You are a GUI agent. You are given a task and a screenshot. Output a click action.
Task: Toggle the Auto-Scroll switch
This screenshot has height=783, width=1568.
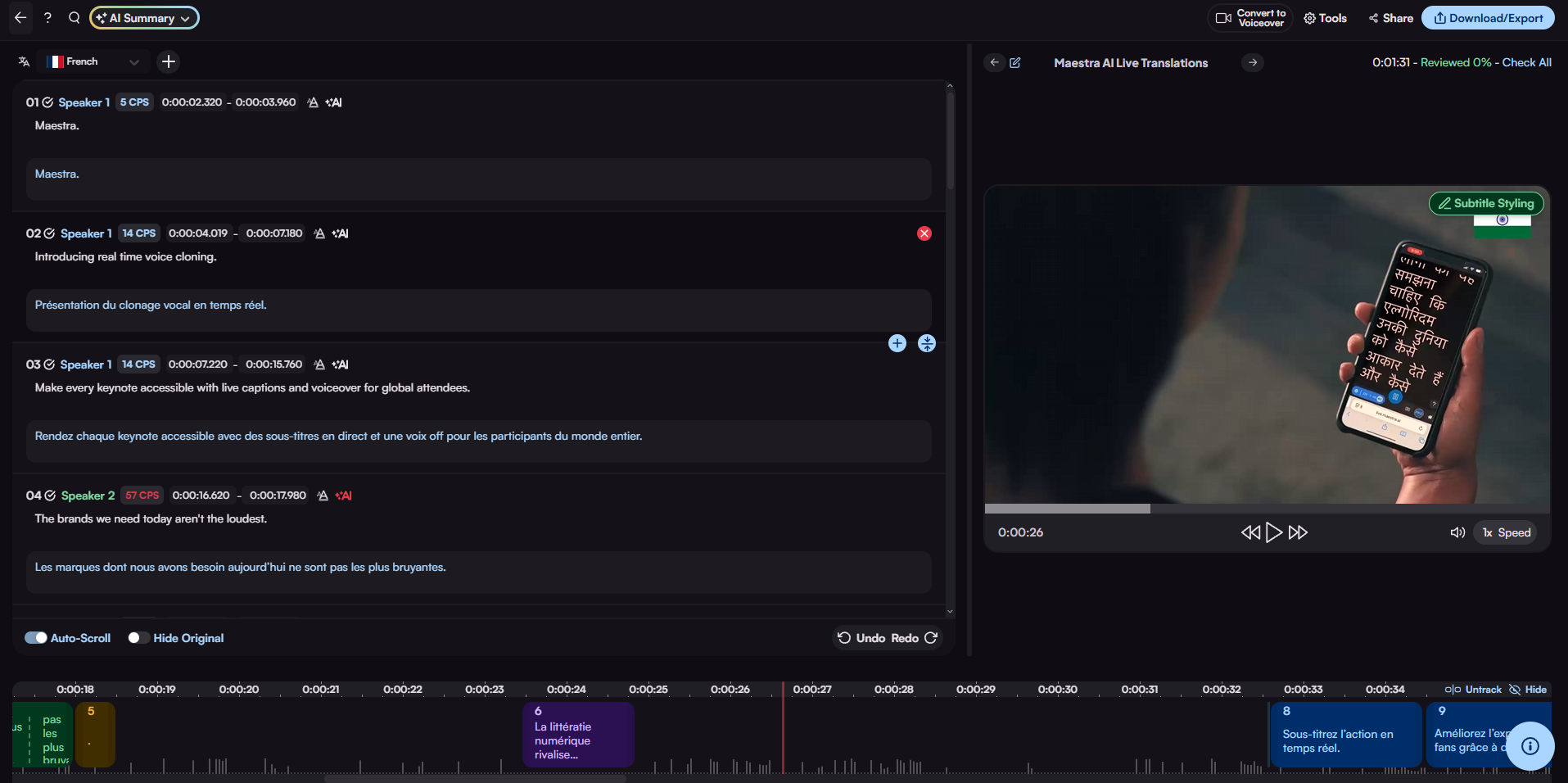[36, 638]
